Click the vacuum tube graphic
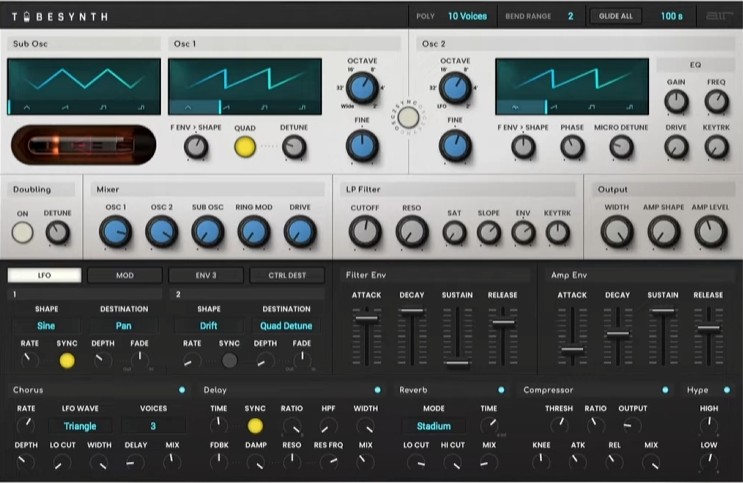Viewport: 743px width, 483px height. pyautogui.click(x=83, y=145)
